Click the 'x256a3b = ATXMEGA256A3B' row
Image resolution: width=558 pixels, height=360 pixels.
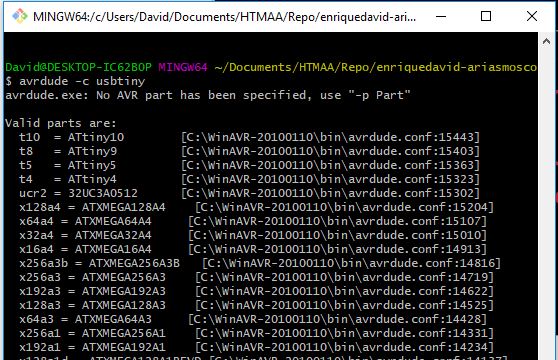click(260, 263)
